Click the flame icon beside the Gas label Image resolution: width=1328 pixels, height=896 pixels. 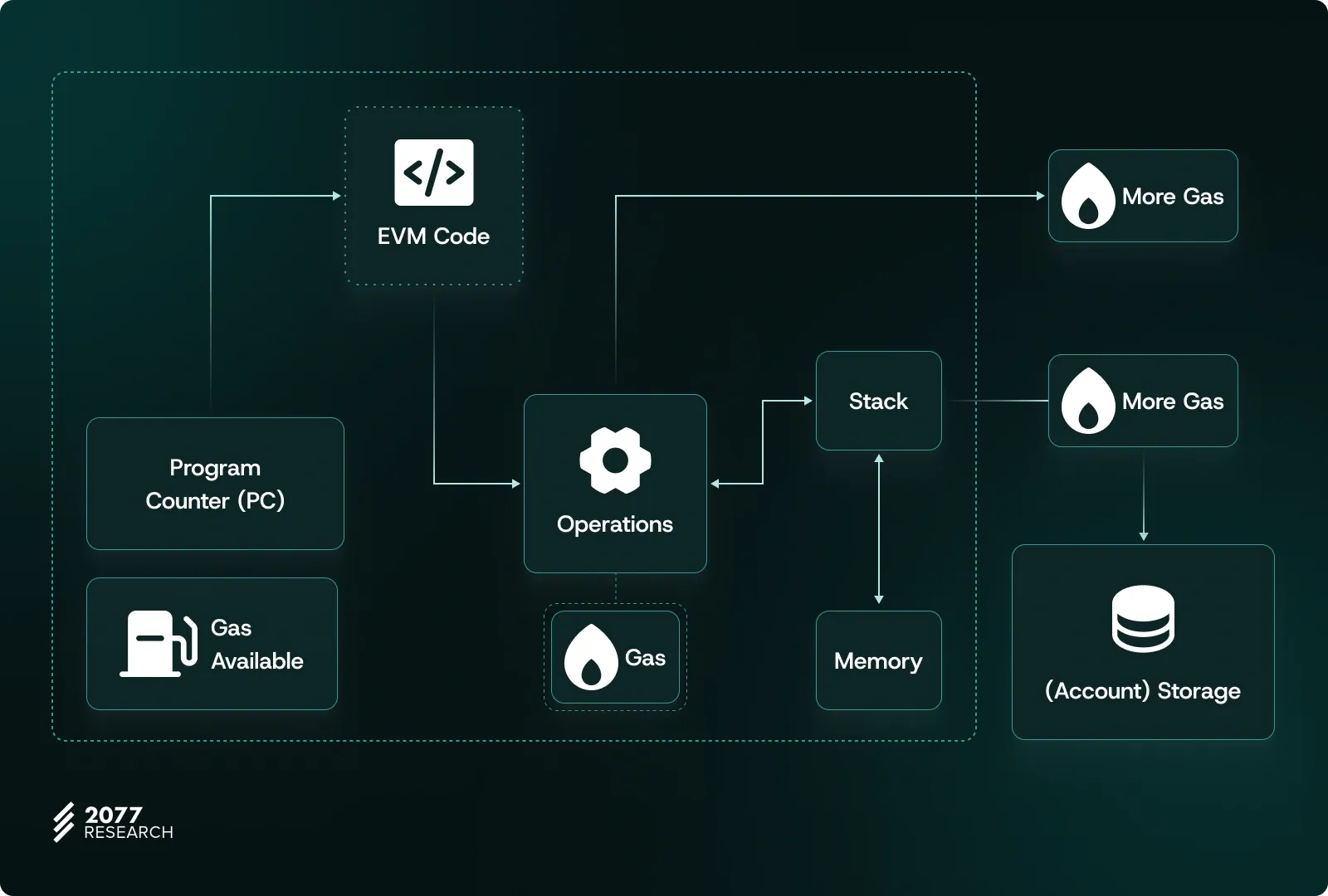click(590, 658)
